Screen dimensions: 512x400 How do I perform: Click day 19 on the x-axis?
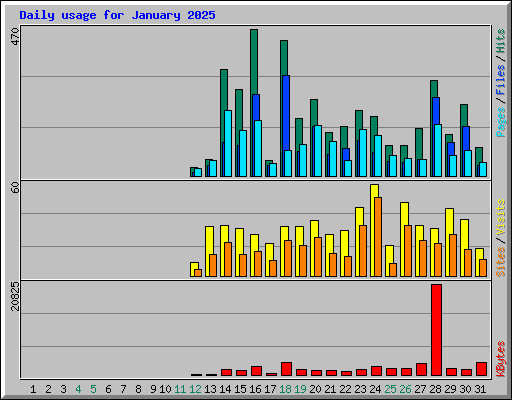(x=300, y=389)
